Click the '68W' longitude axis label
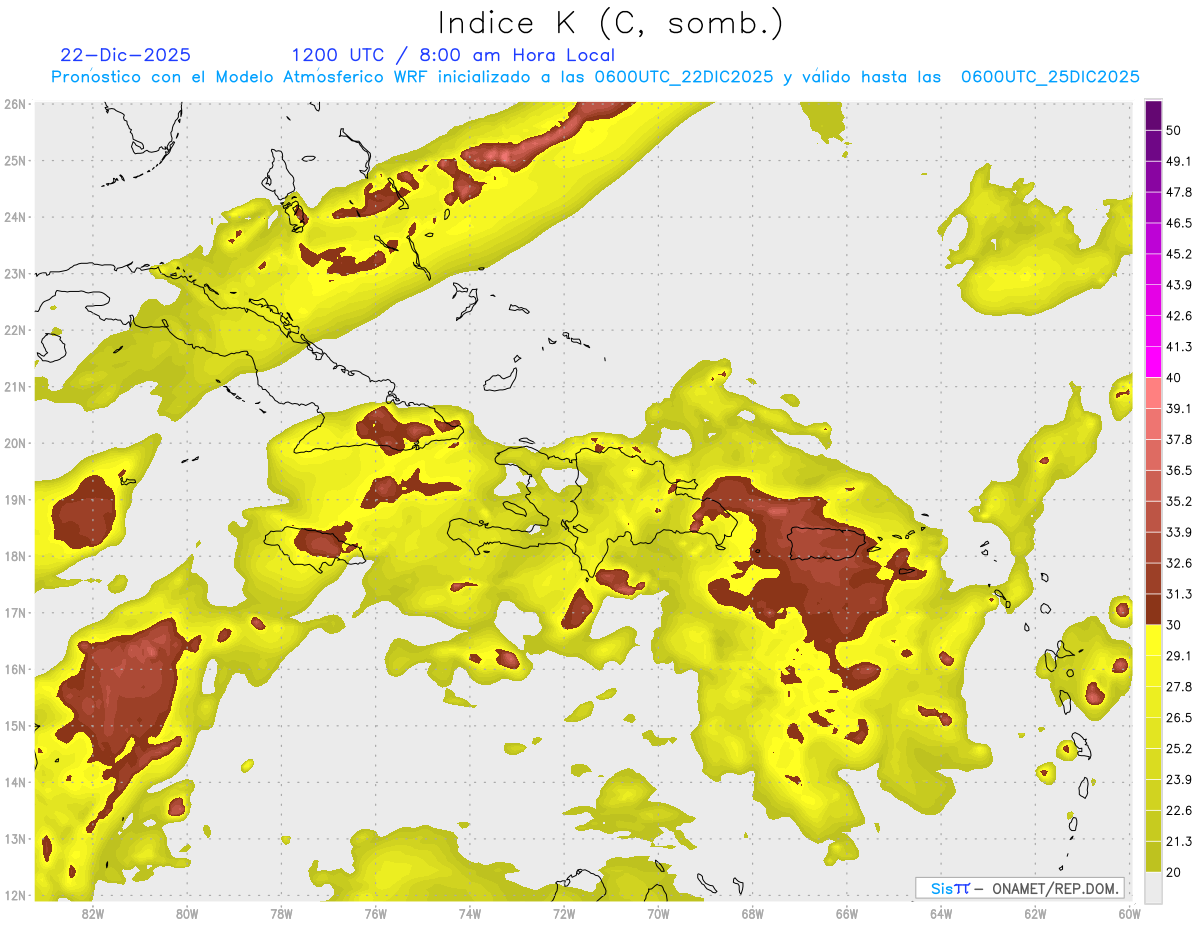The width and height of the screenshot is (1200, 927). (x=752, y=914)
